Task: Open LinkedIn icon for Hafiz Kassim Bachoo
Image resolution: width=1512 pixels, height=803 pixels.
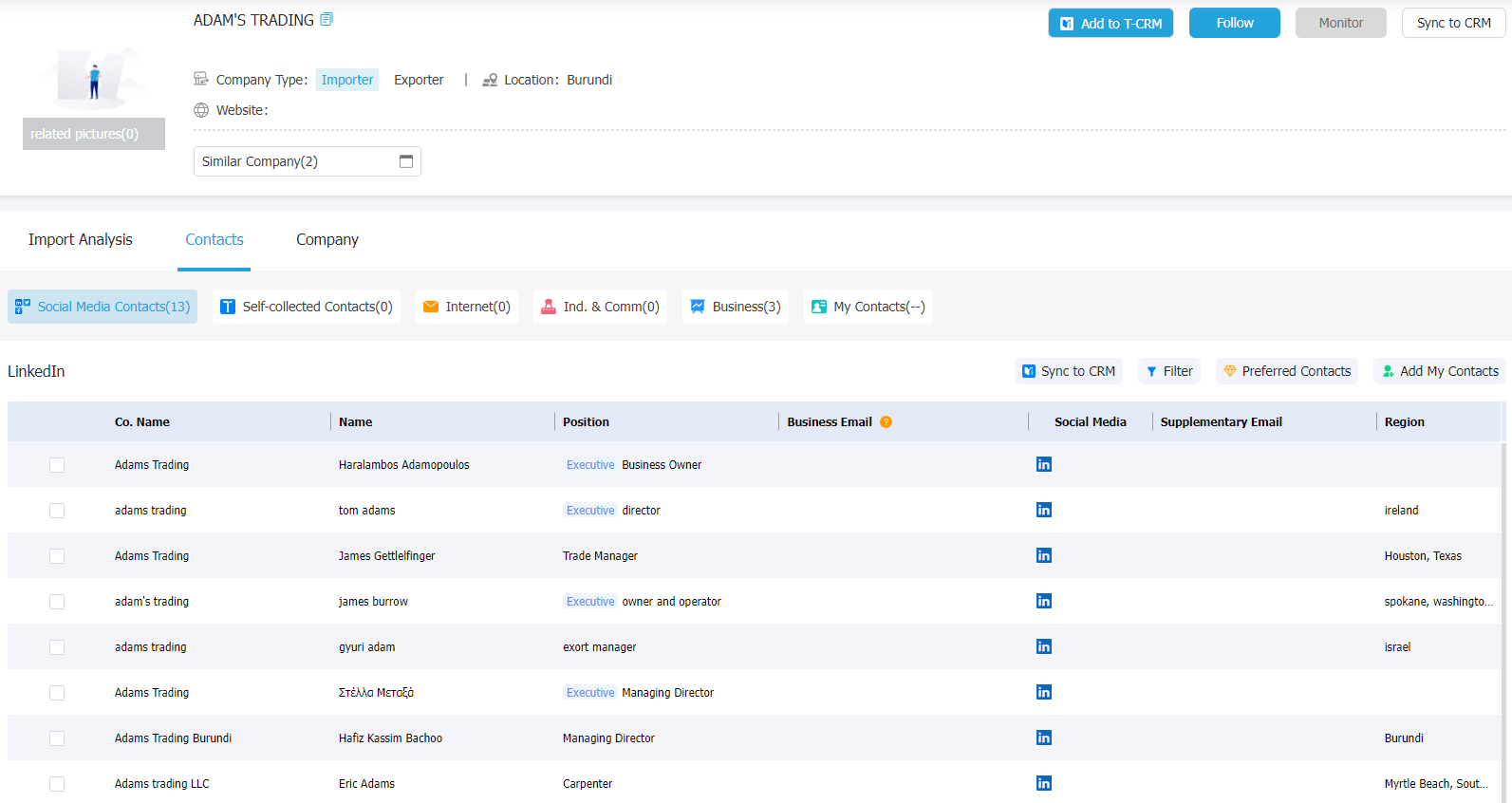Action: 1044,738
